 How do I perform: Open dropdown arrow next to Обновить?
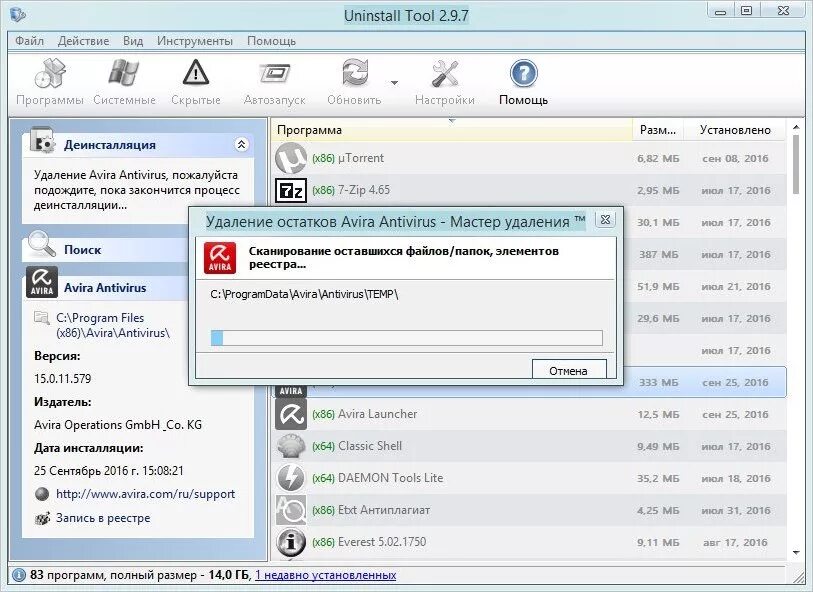(x=395, y=82)
